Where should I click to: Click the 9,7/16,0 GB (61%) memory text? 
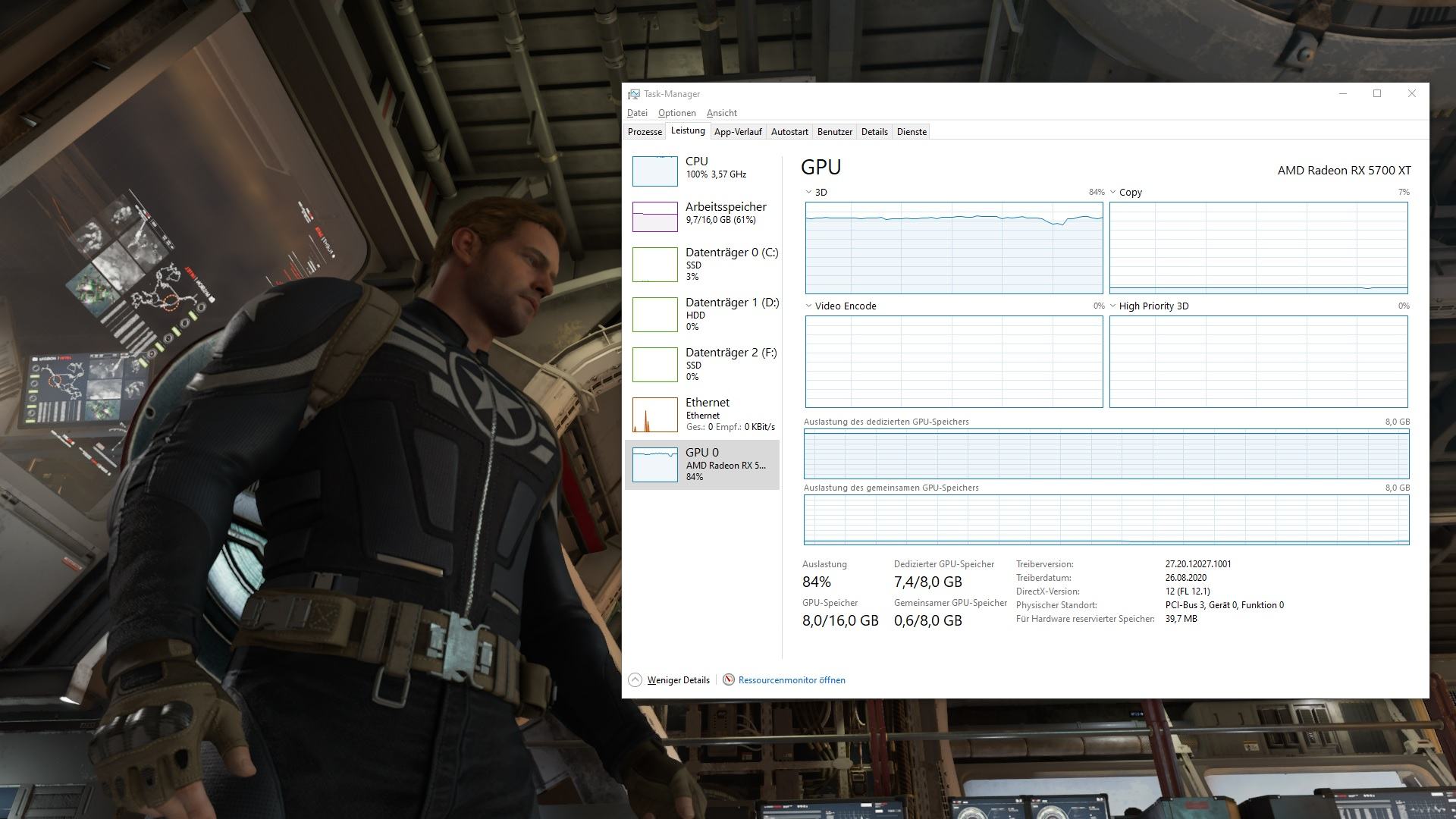point(720,220)
